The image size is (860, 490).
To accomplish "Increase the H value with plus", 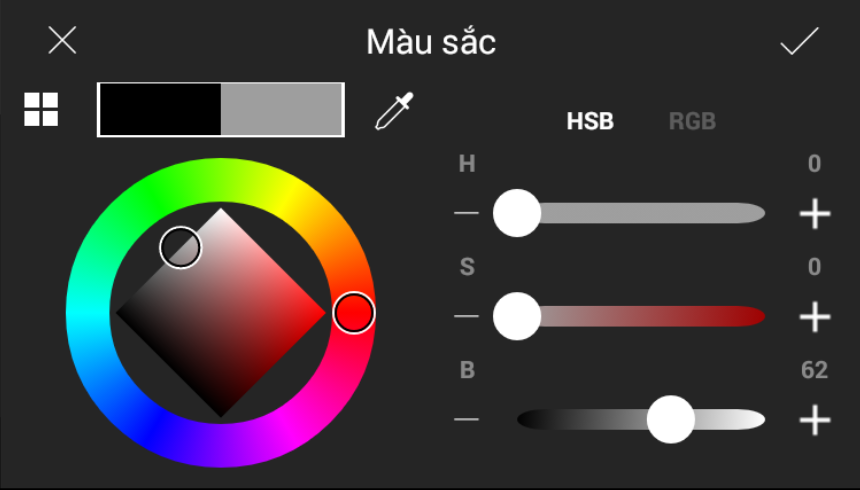I will (815, 214).
